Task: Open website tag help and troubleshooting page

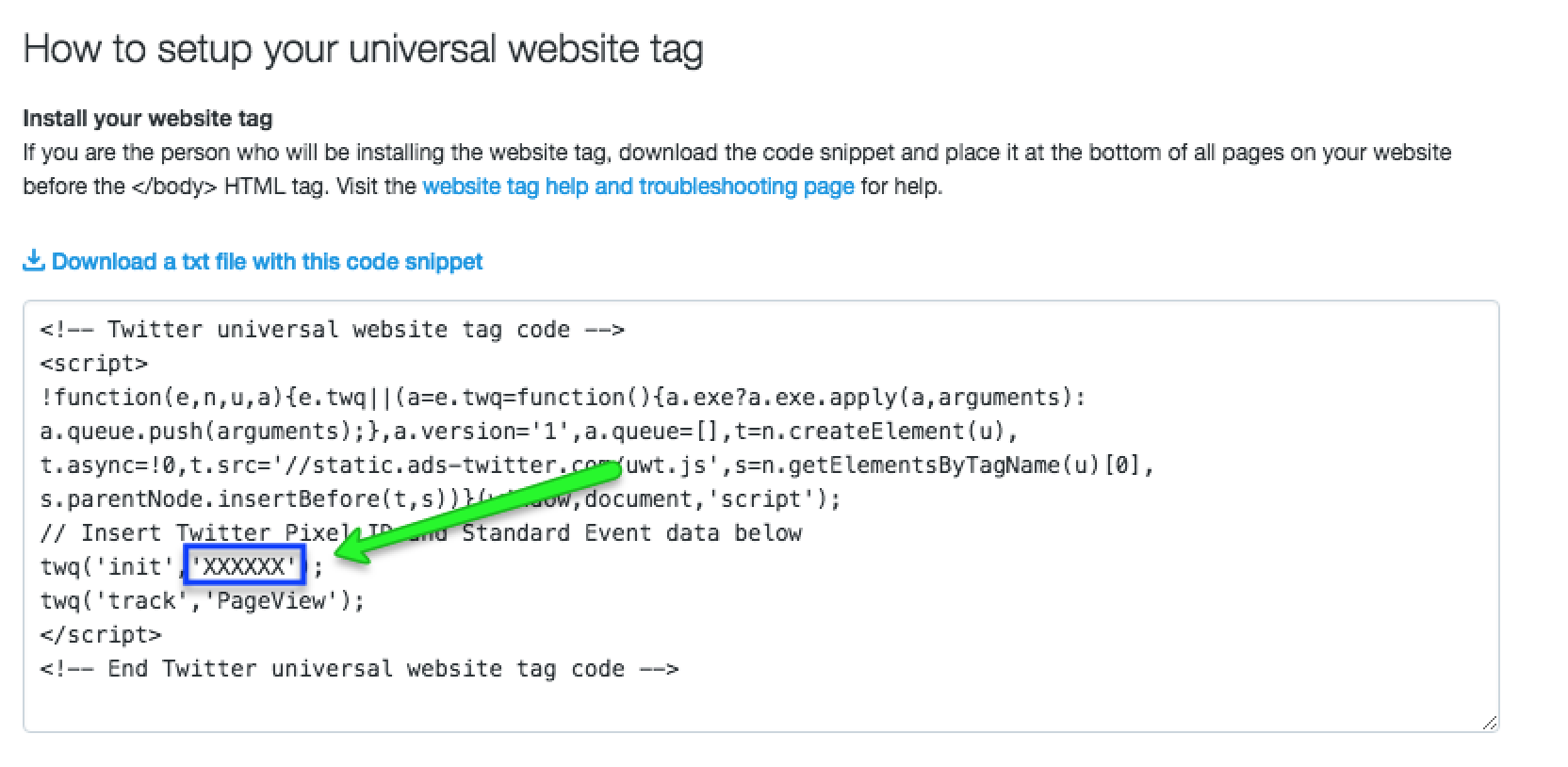Action: pyautogui.click(x=638, y=187)
